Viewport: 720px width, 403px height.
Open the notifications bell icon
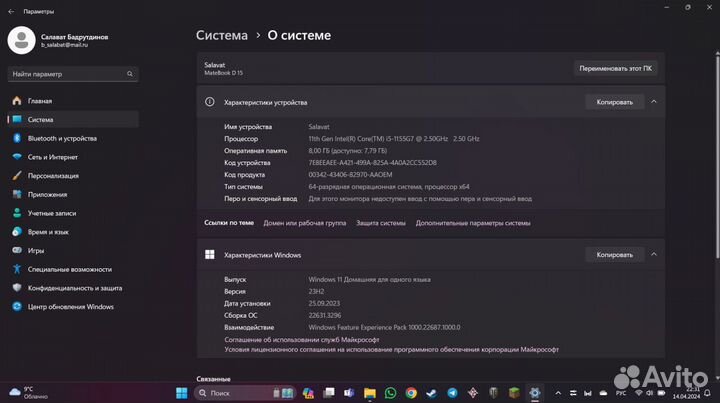click(x=708, y=393)
